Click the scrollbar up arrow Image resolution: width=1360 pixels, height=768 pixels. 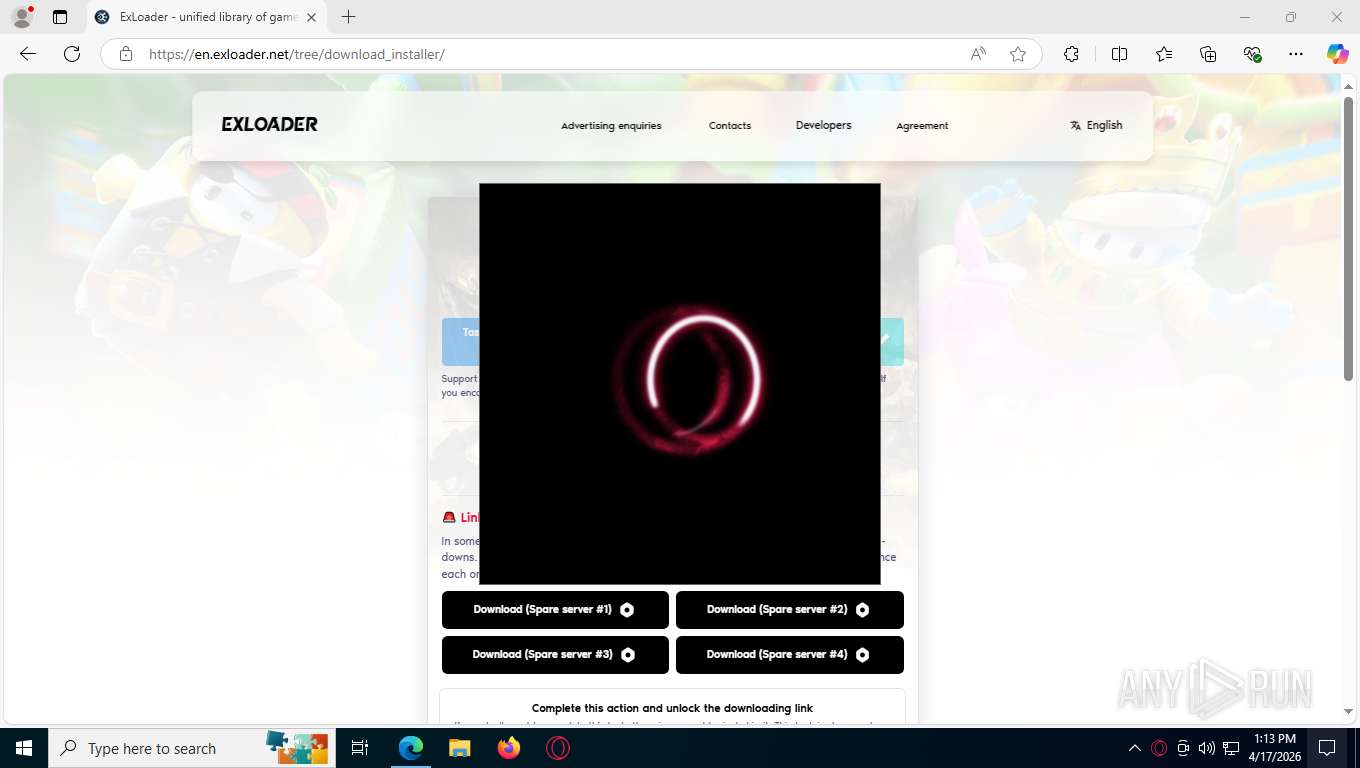point(1348,86)
